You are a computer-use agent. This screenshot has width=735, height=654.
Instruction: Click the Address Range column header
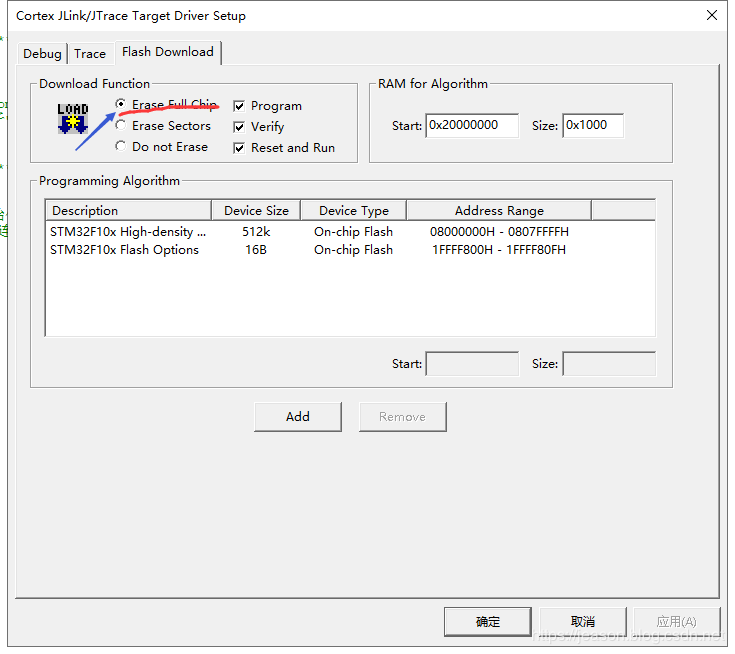pos(499,210)
